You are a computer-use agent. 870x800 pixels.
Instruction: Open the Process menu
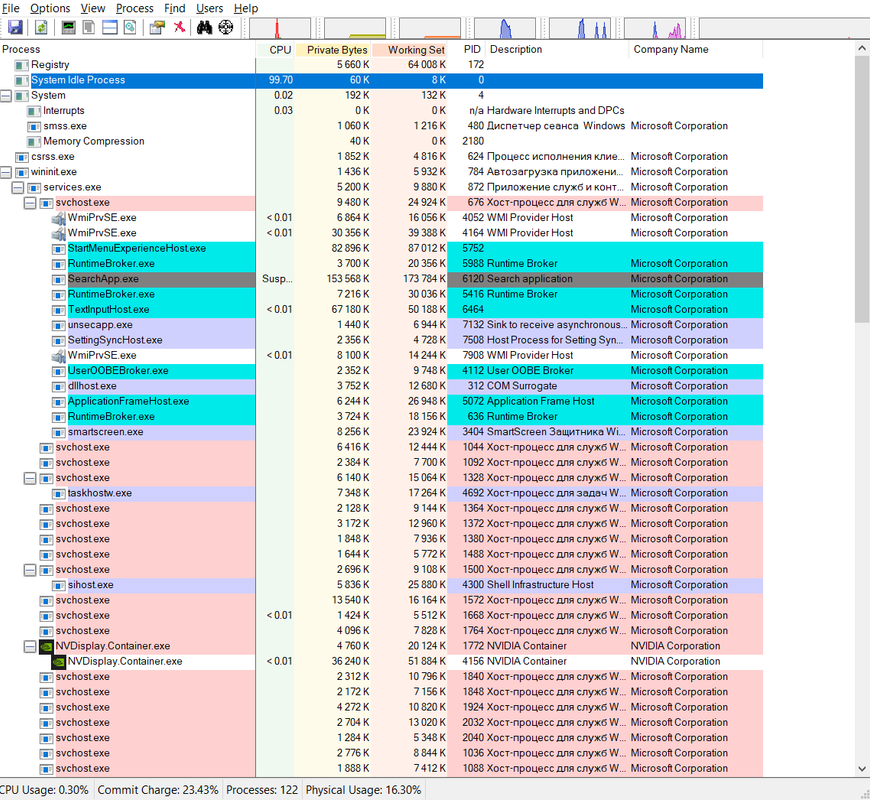pos(134,8)
